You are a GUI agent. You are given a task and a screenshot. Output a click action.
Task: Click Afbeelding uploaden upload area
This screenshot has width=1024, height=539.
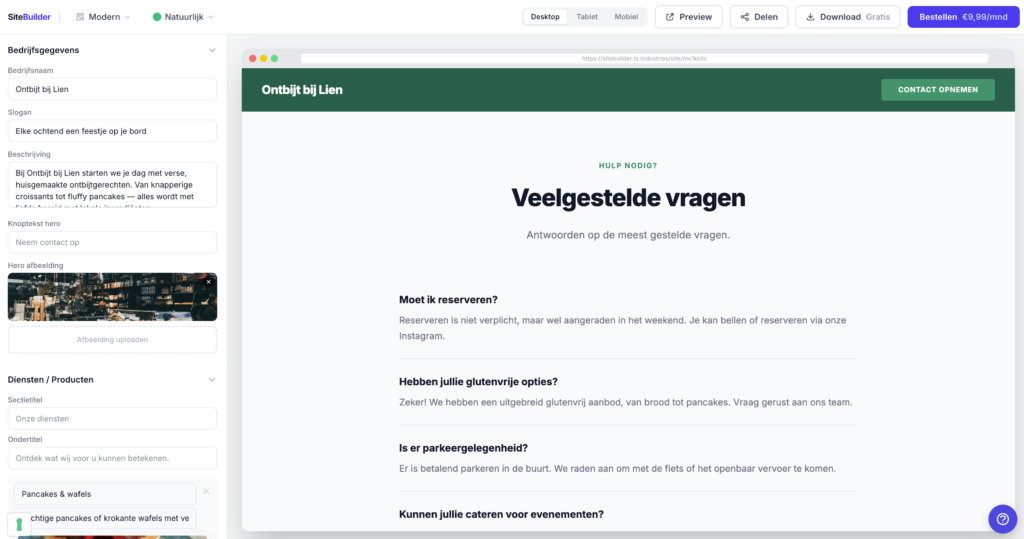coord(112,340)
